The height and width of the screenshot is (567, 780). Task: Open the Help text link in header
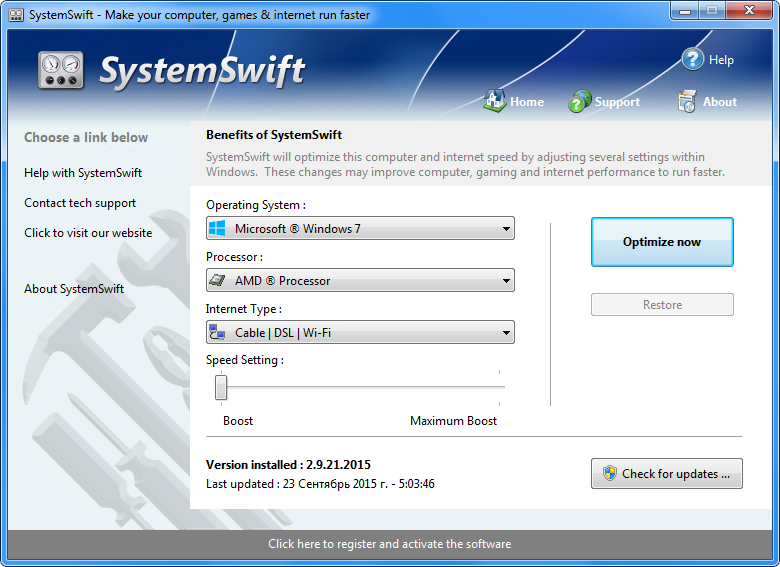tap(721, 60)
